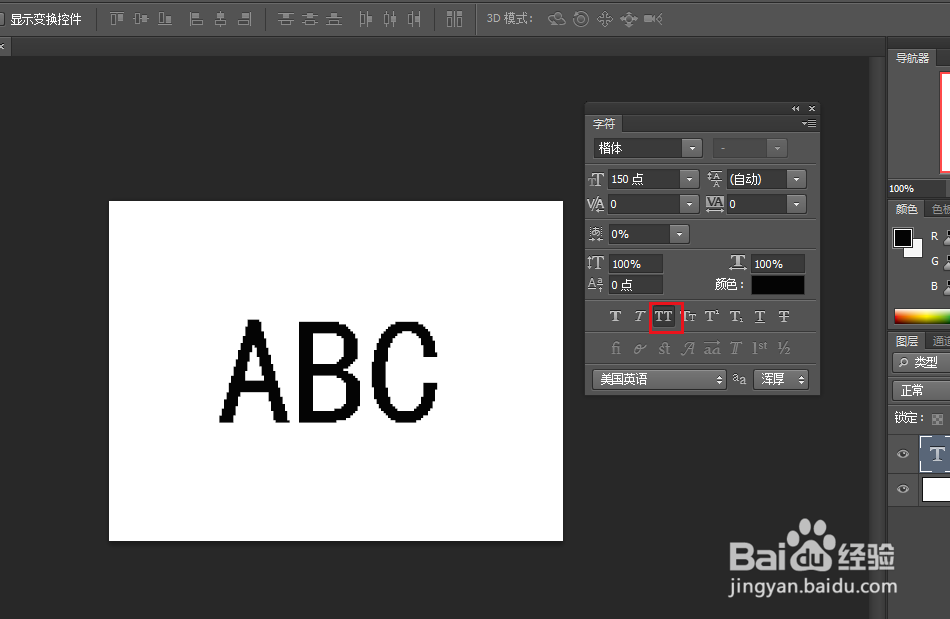This screenshot has height=619, width=950.
Task: Toggle the OpenType fractions ½ icon
Action: [x=784, y=348]
